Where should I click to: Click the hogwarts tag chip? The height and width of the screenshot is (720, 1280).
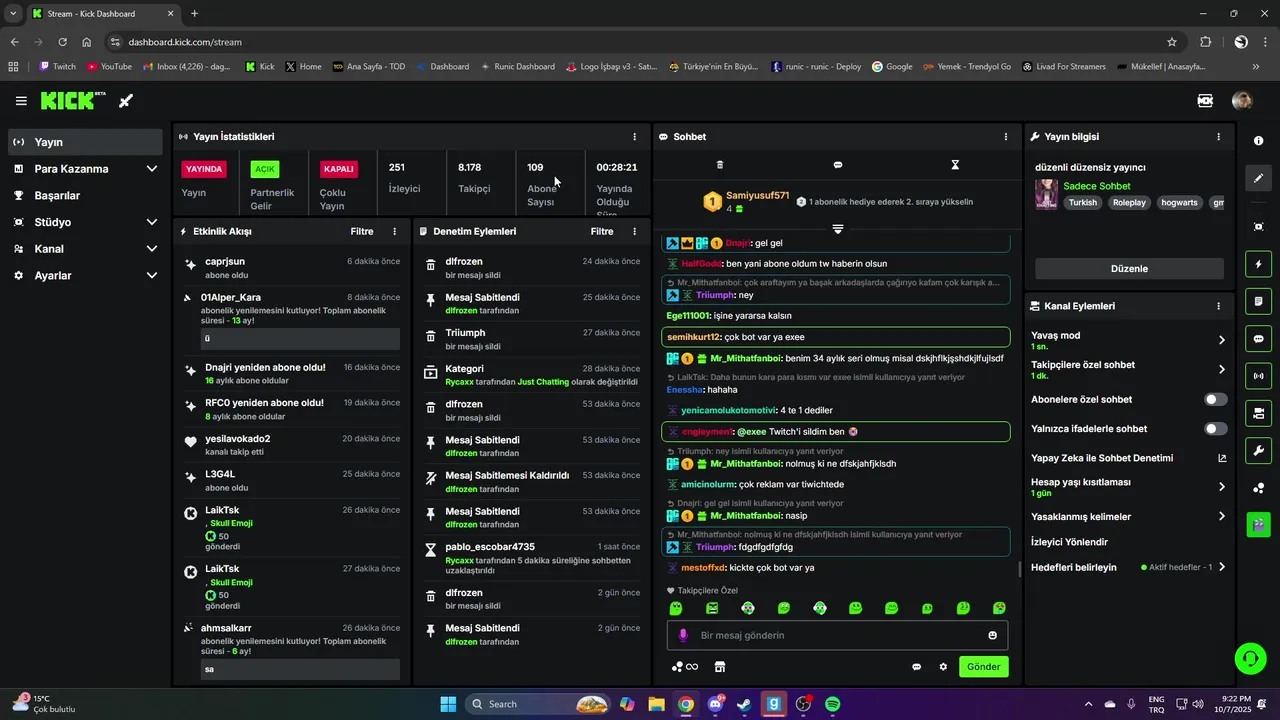pos(1180,202)
